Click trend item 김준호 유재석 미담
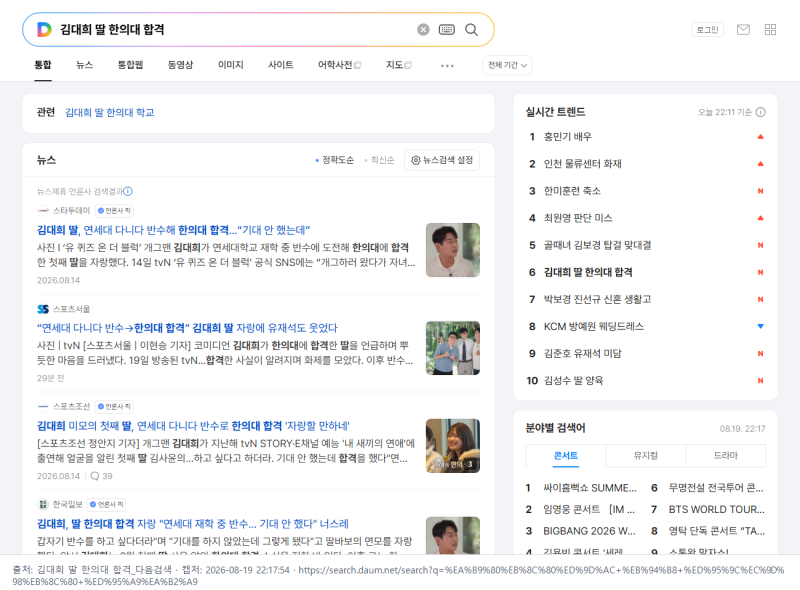 click(x=583, y=353)
